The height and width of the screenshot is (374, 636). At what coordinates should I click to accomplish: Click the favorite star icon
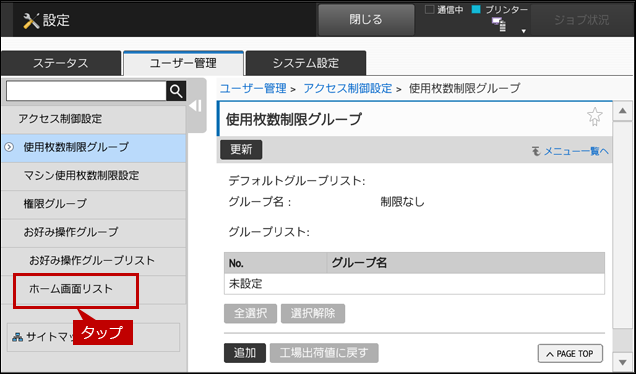[x=595, y=116]
